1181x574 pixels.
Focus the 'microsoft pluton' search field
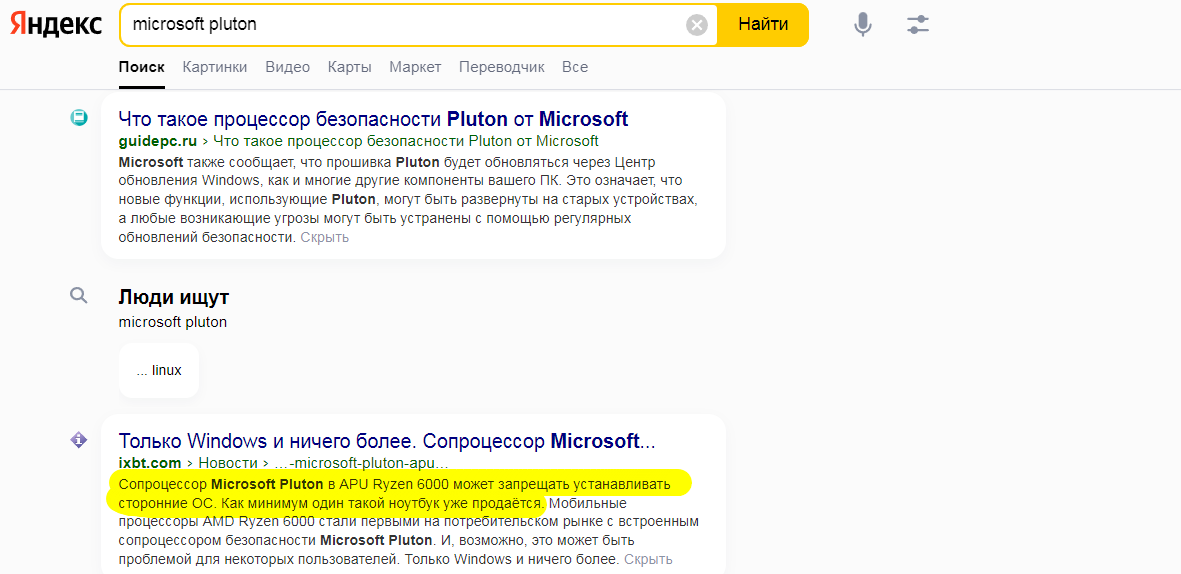click(x=400, y=25)
